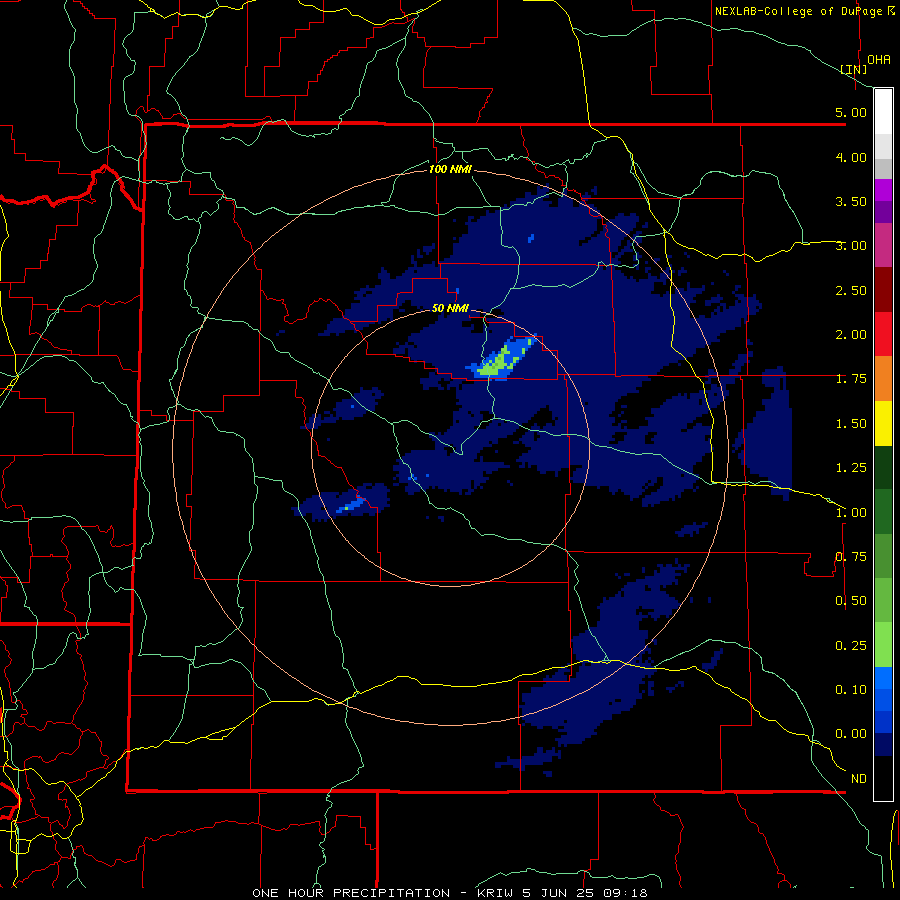Screen dimensions: 900x900
Task: Pick the bright light-green swatch near 0.25
Action: (x=883, y=645)
